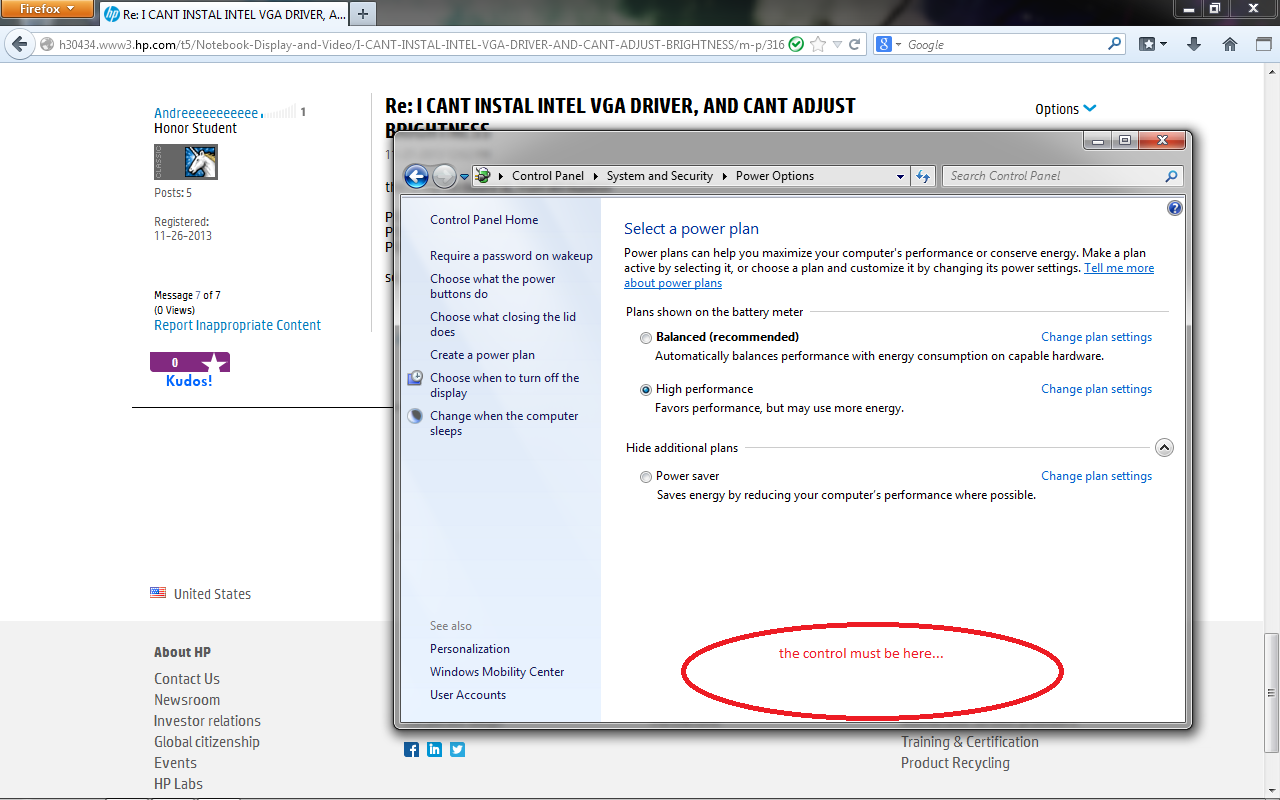Go to home page via house icon
This screenshot has width=1280, height=800.
[x=1231, y=44]
